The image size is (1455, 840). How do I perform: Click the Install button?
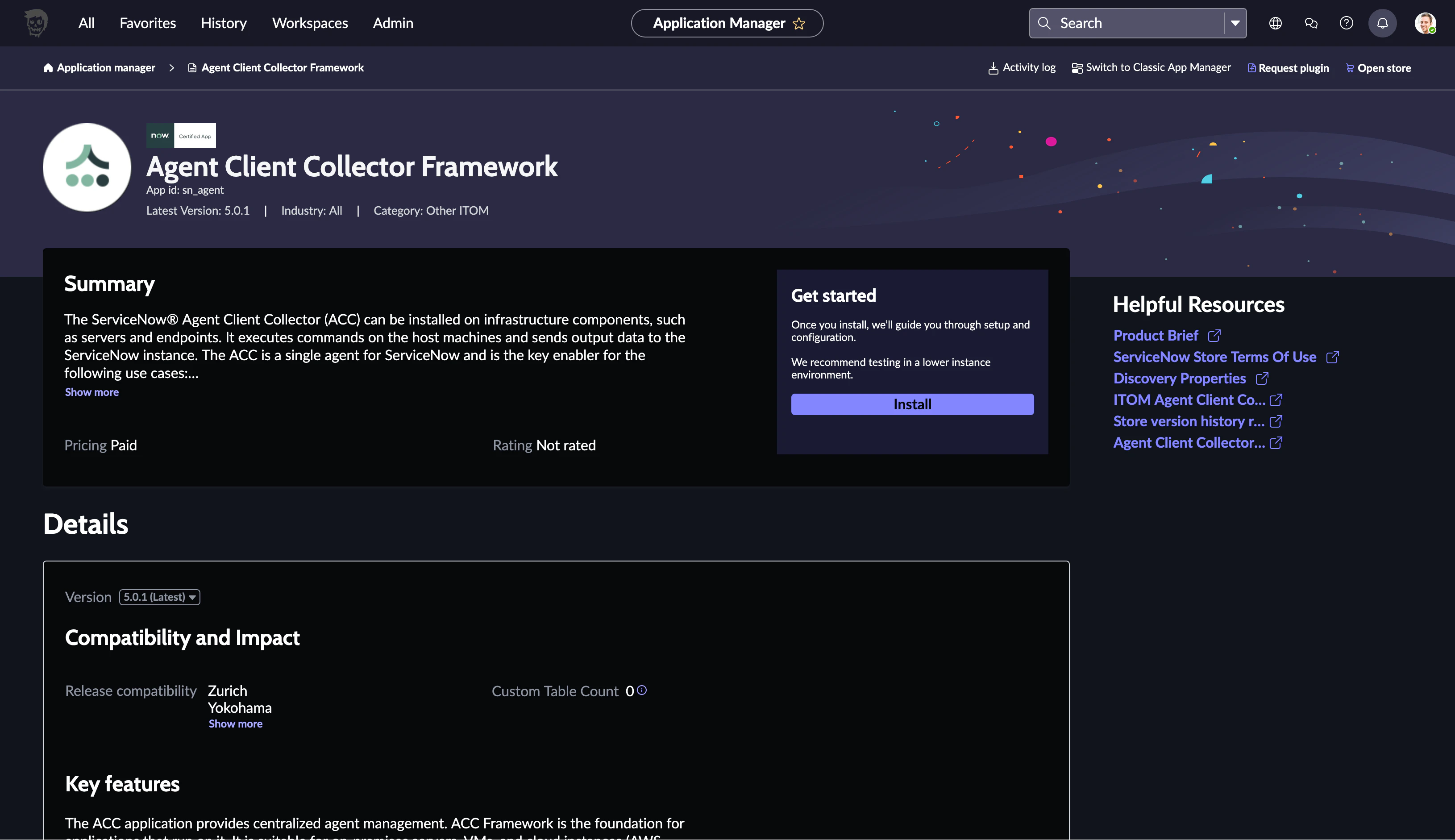[912, 404]
